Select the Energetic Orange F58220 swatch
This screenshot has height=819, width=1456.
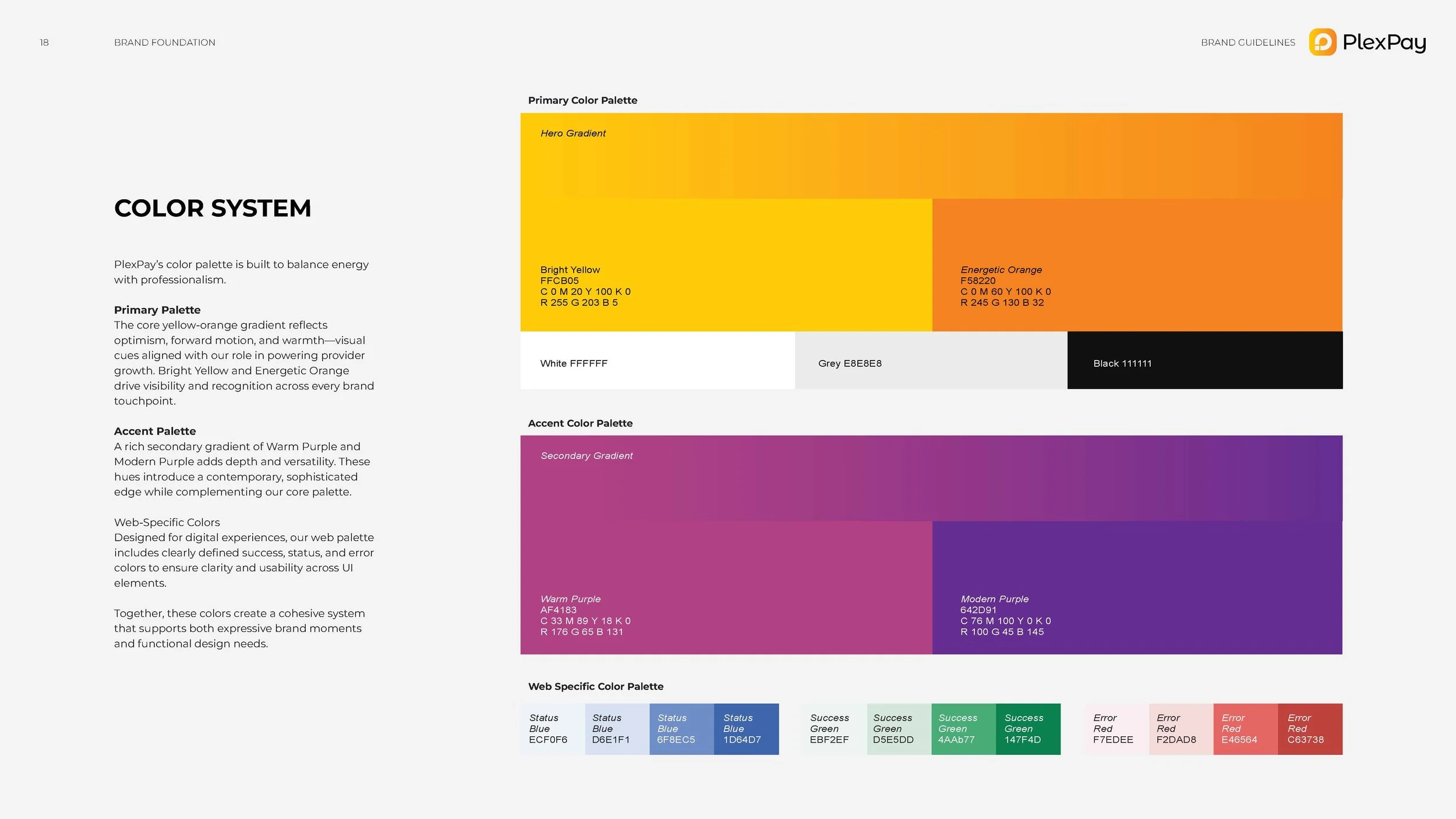click(1137, 265)
